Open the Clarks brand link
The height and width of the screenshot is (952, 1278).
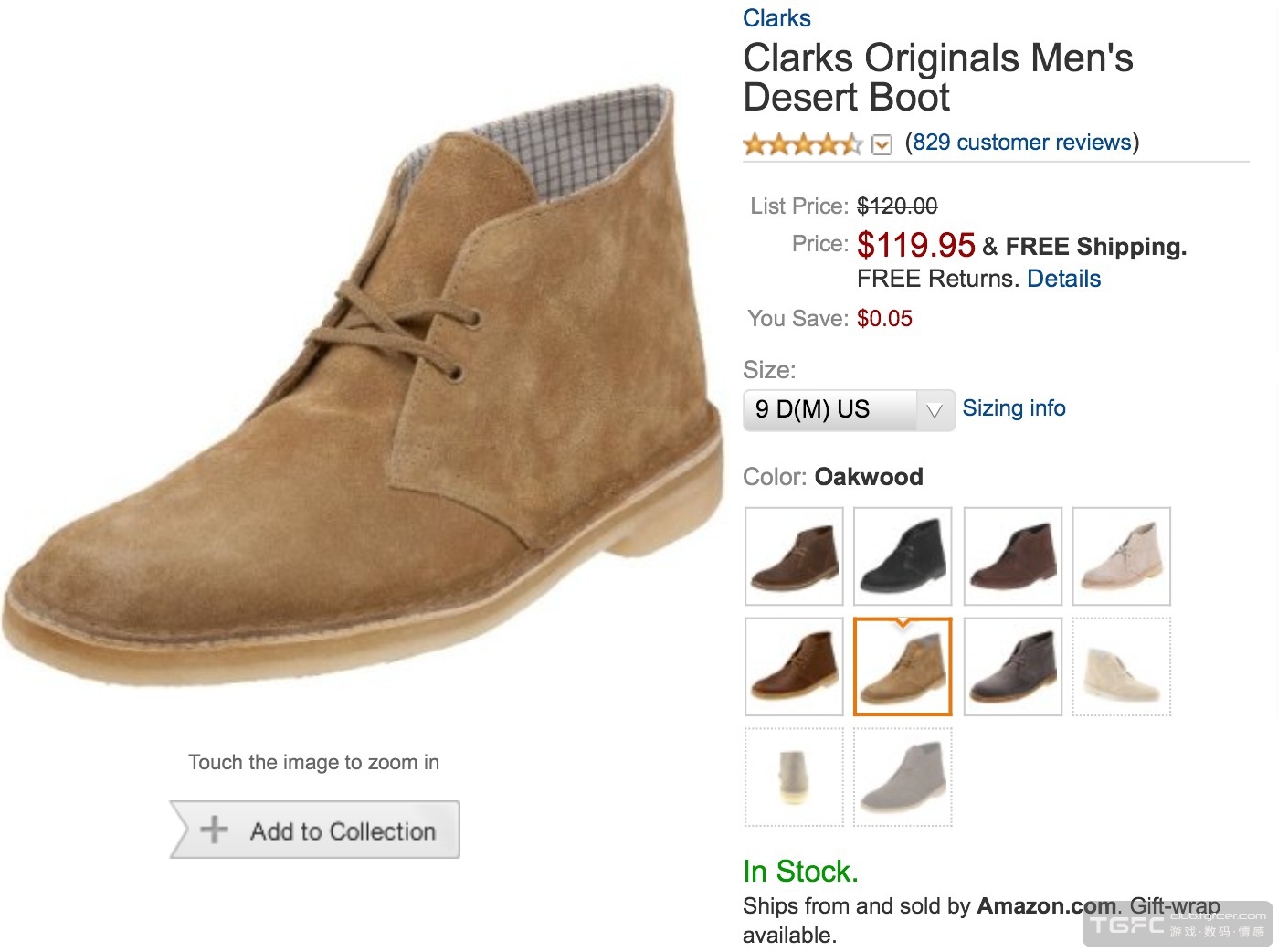point(776,18)
